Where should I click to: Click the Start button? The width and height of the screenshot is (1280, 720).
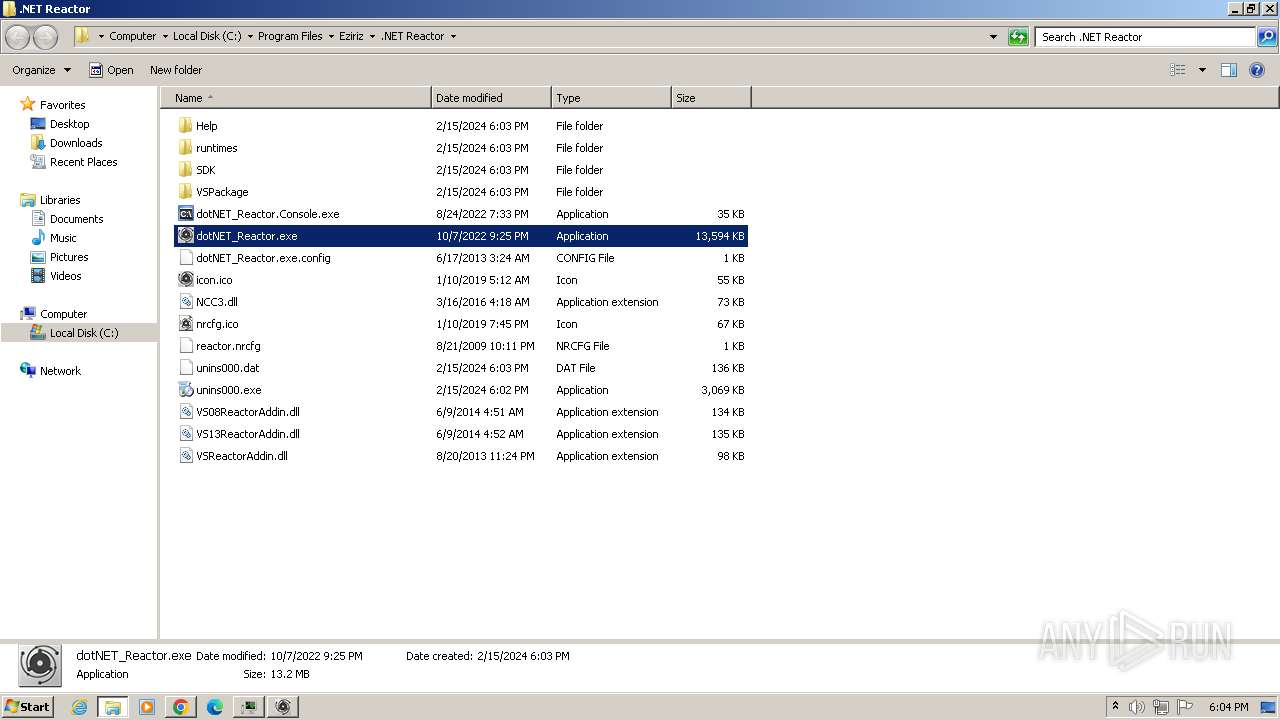click(x=27, y=707)
